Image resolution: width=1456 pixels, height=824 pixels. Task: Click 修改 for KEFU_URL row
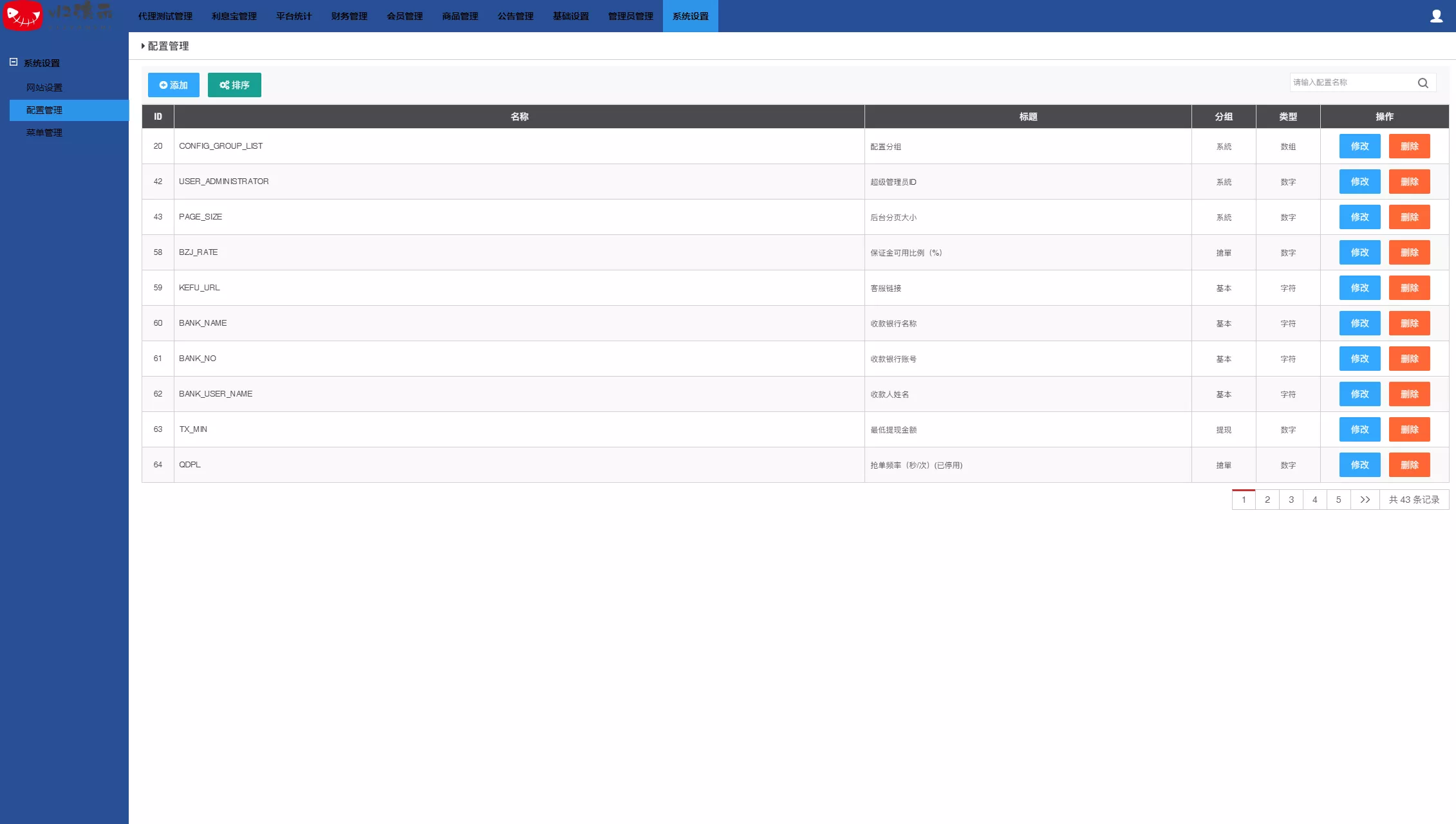1359,288
